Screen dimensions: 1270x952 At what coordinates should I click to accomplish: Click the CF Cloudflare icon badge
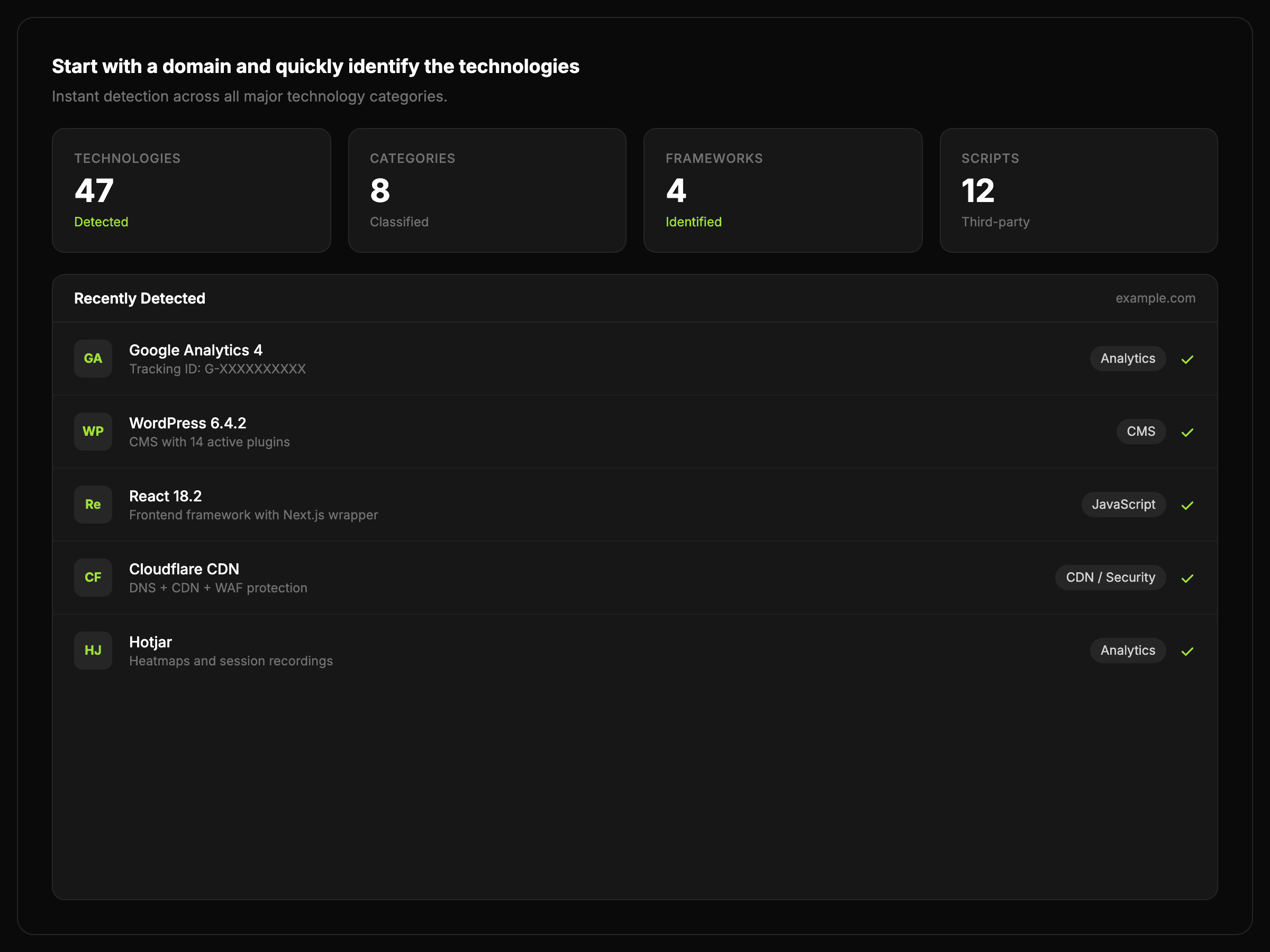click(93, 578)
